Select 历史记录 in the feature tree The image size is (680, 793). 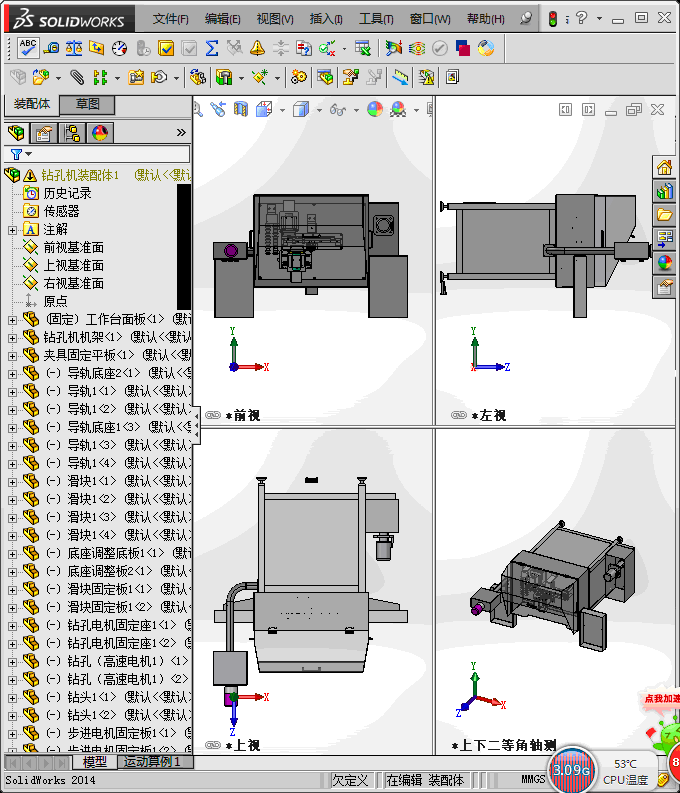(67, 194)
